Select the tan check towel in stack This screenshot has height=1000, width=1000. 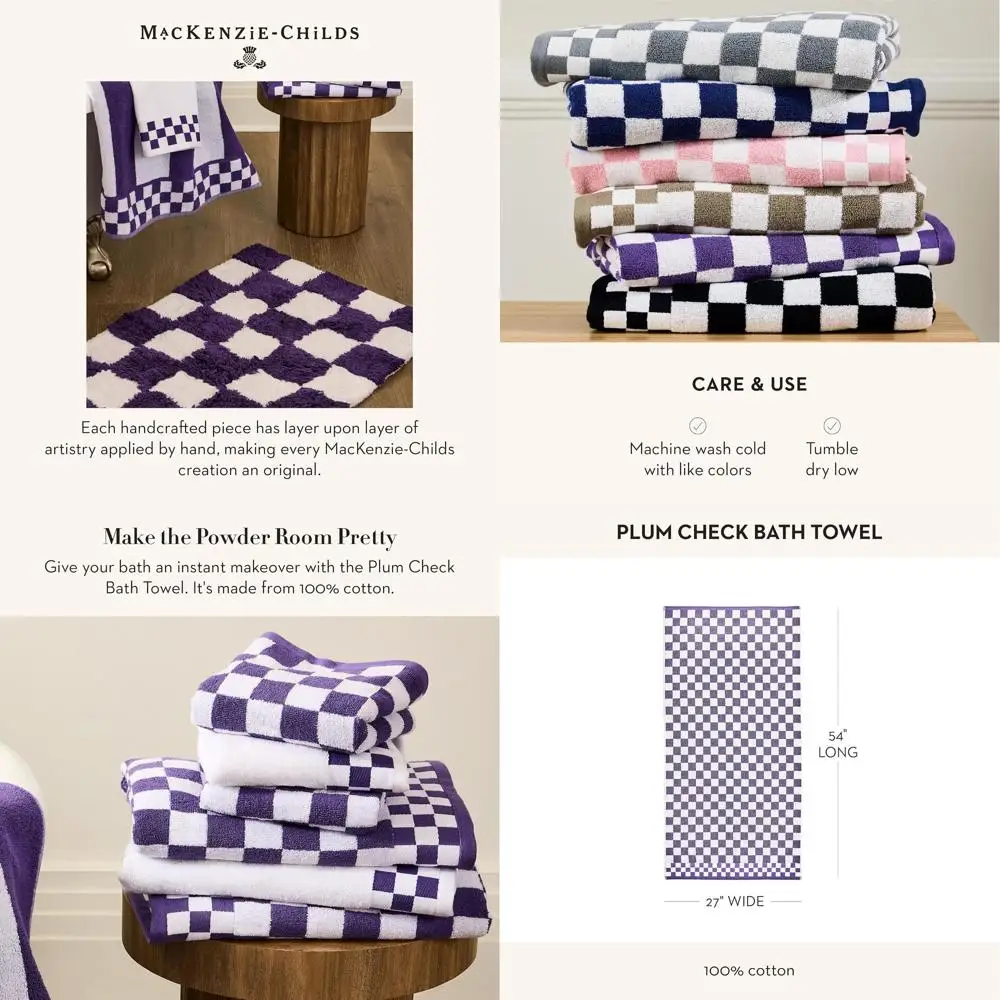749,210
